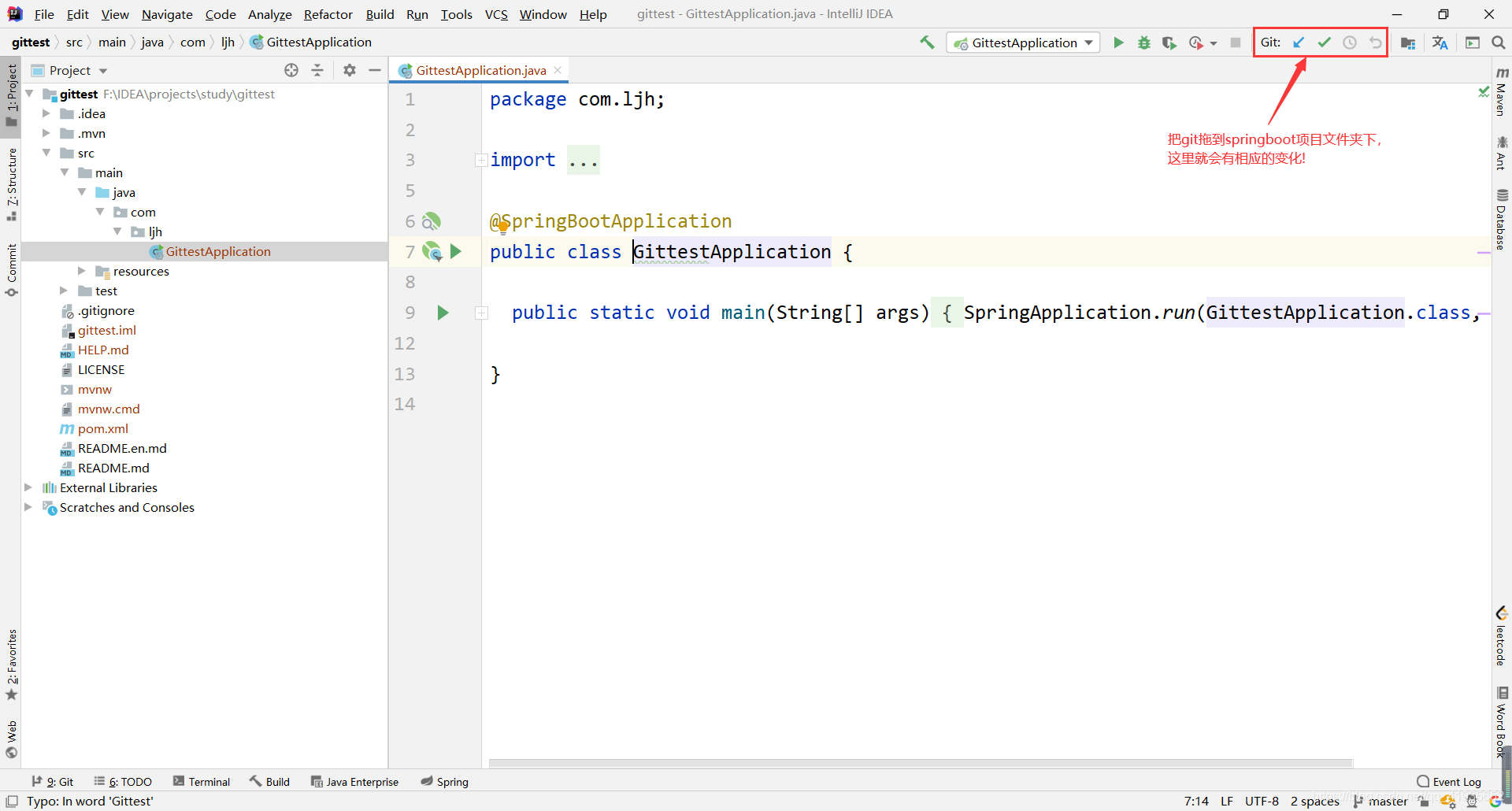
Task: Open leetcode side tool window
Action: pyautogui.click(x=1502, y=636)
